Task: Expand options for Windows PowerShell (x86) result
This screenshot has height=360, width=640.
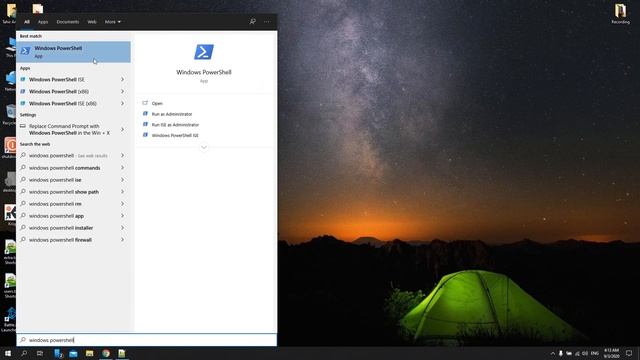Action: pyautogui.click(x=122, y=91)
